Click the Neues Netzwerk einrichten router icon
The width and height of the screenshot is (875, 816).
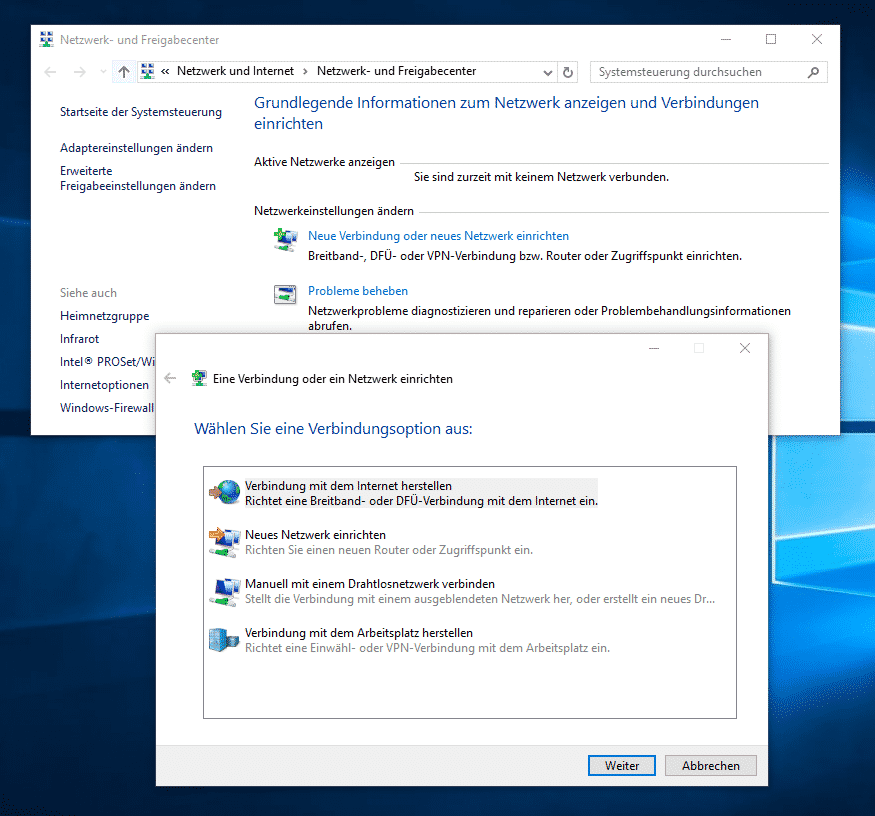[225, 542]
